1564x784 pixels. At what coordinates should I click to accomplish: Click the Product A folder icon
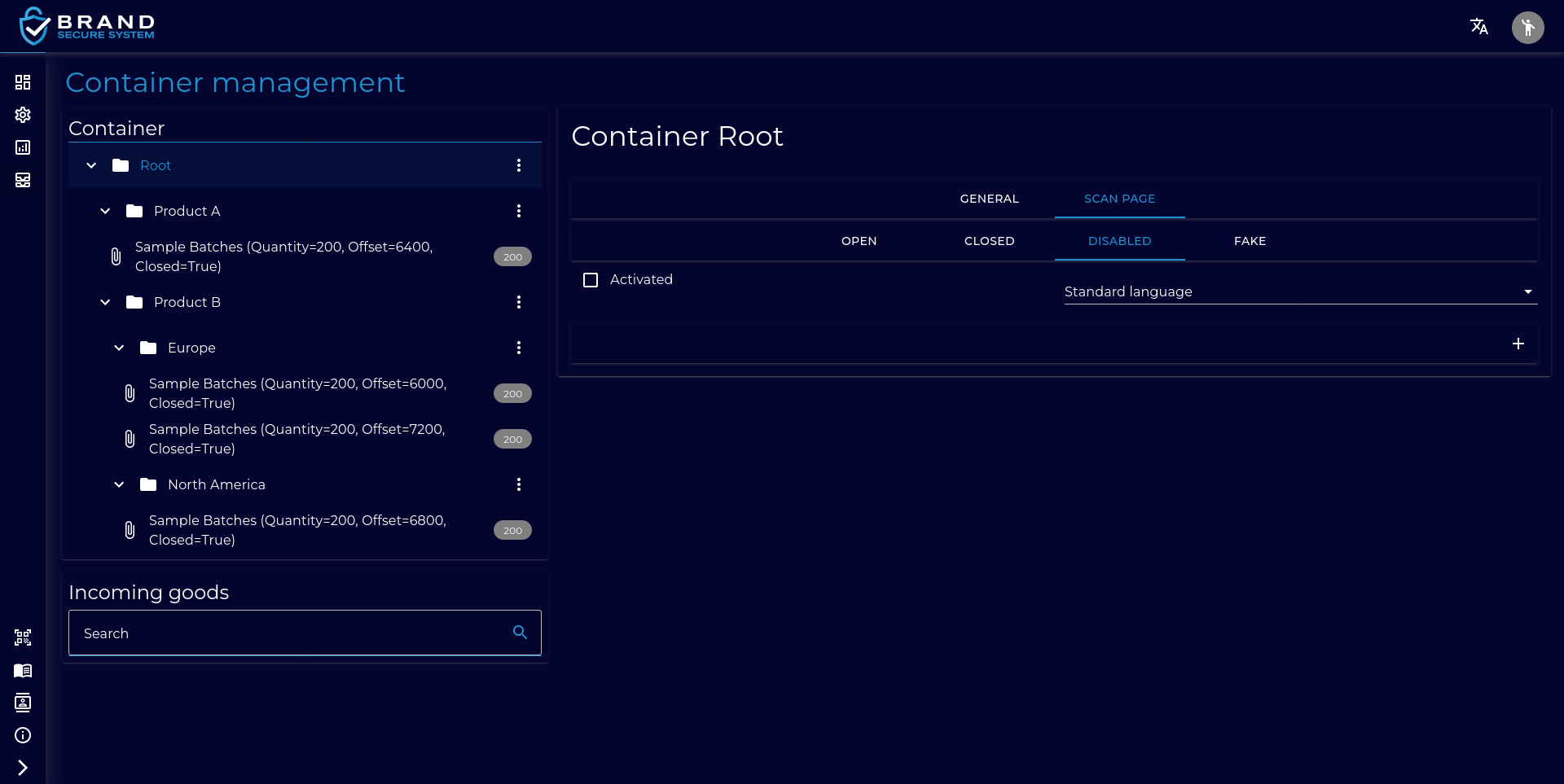134,211
